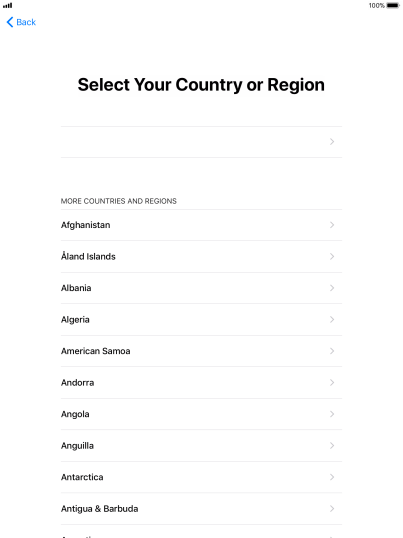Choose Algeria in the region list

(x=201, y=320)
